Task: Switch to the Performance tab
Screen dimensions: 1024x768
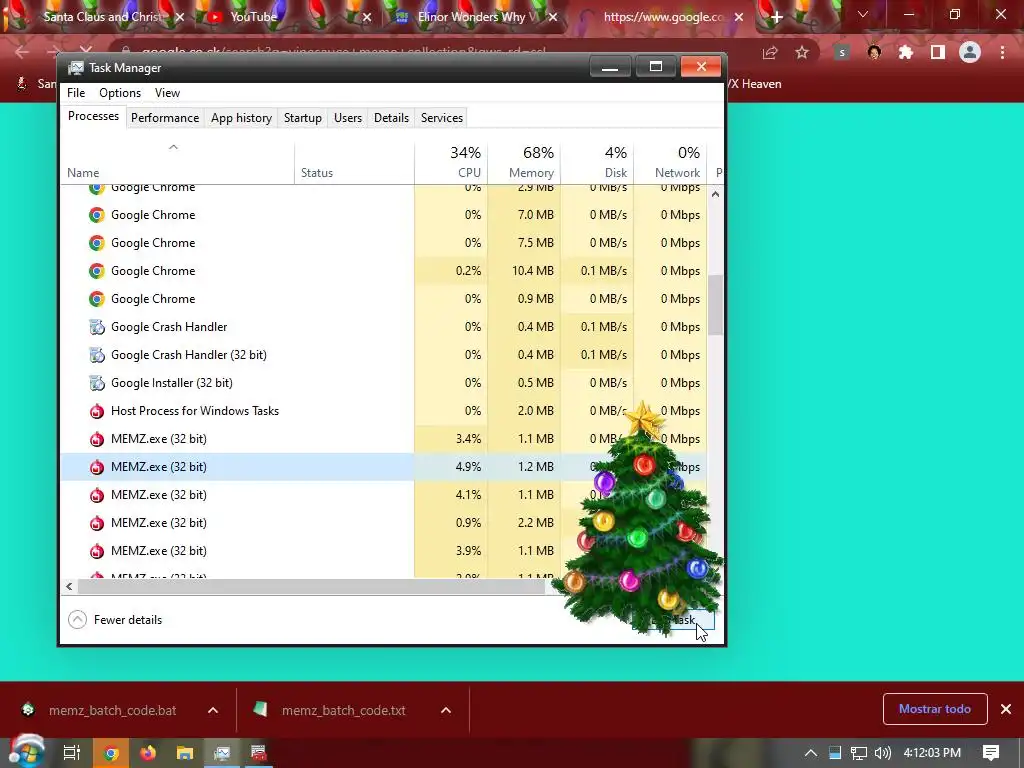Action: (x=165, y=118)
